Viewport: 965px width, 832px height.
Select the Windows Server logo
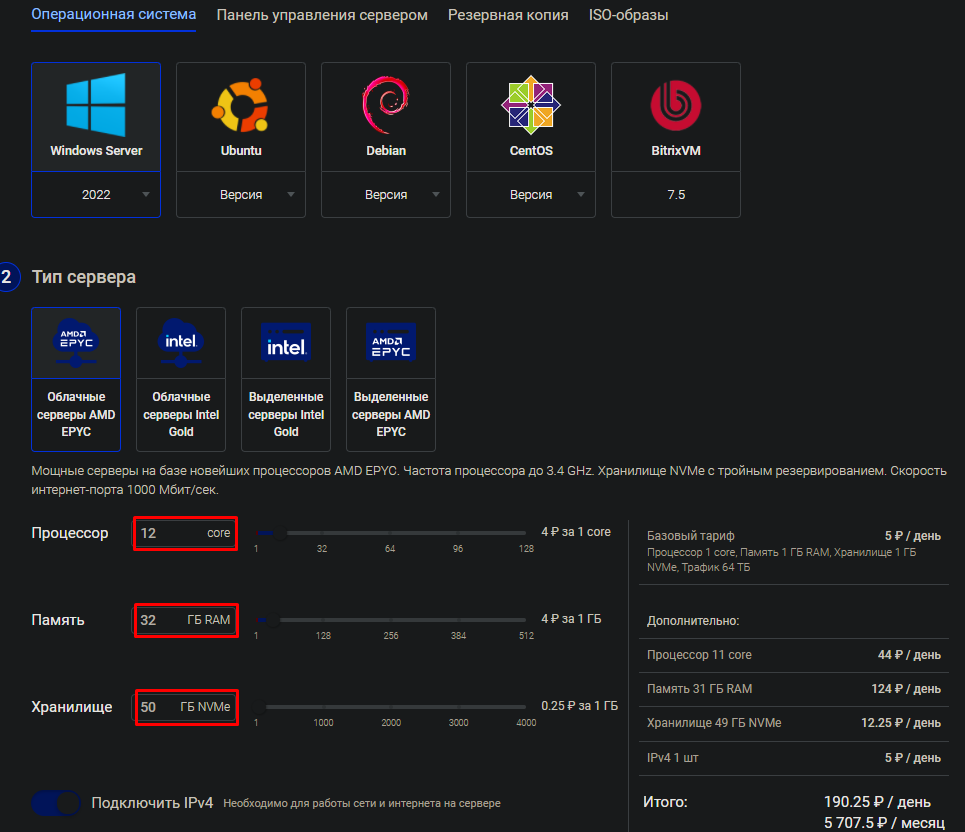pyautogui.click(x=96, y=105)
